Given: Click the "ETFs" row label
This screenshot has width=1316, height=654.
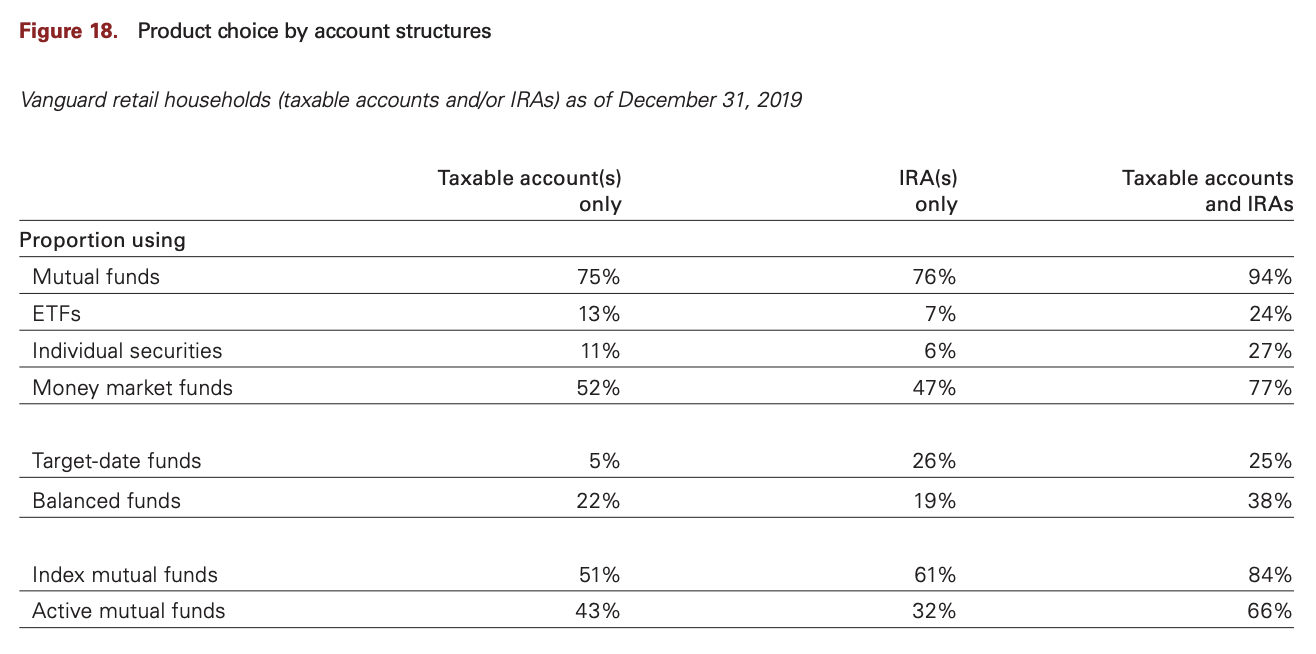Looking at the screenshot, I should click(x=56, y=314).
